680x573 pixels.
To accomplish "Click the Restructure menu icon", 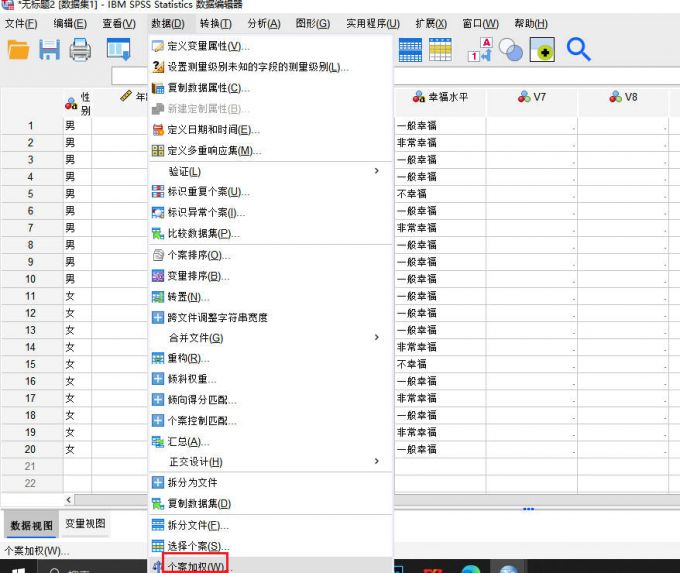I will tap(158, 358).
